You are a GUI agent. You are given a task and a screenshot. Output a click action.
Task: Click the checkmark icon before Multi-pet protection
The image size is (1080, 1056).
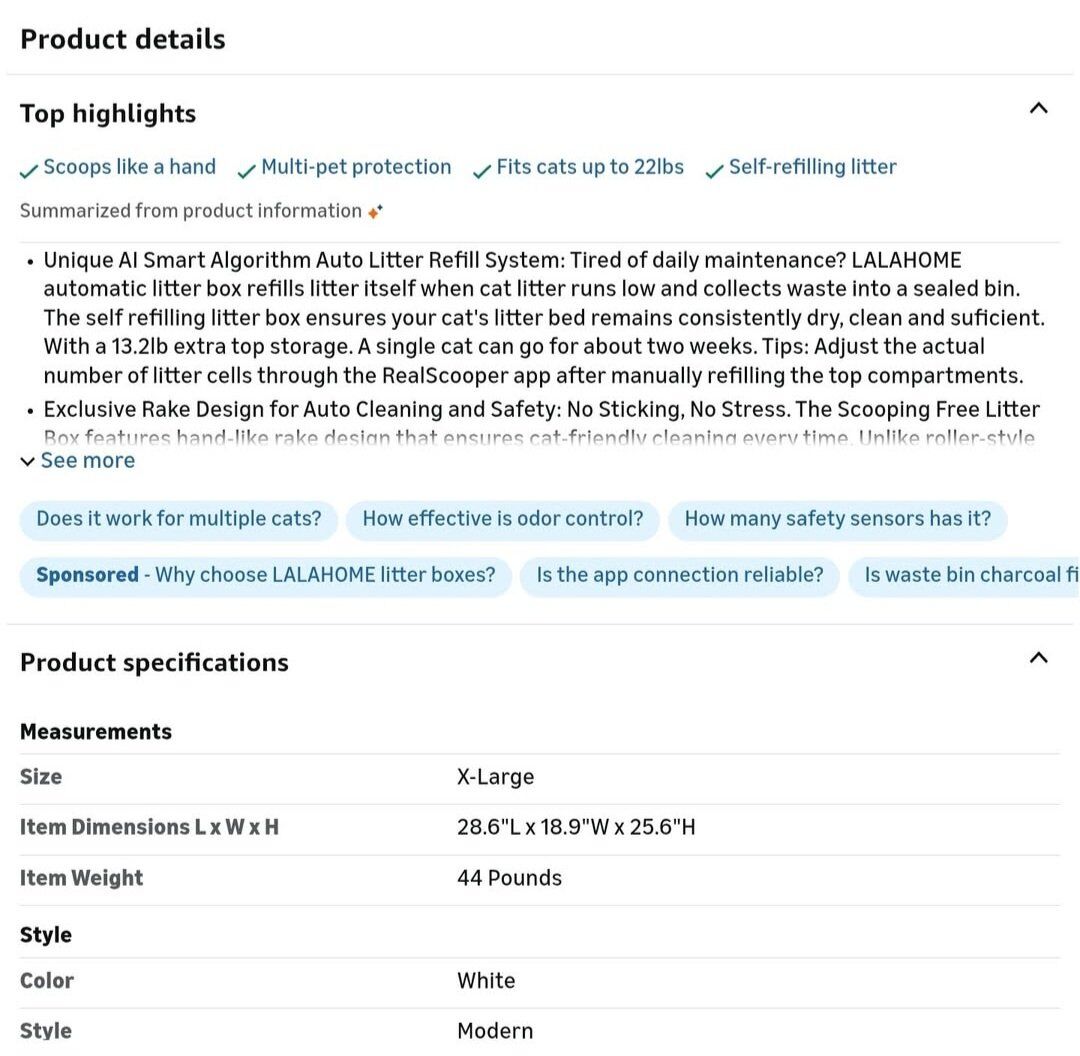tap(247, 171)
